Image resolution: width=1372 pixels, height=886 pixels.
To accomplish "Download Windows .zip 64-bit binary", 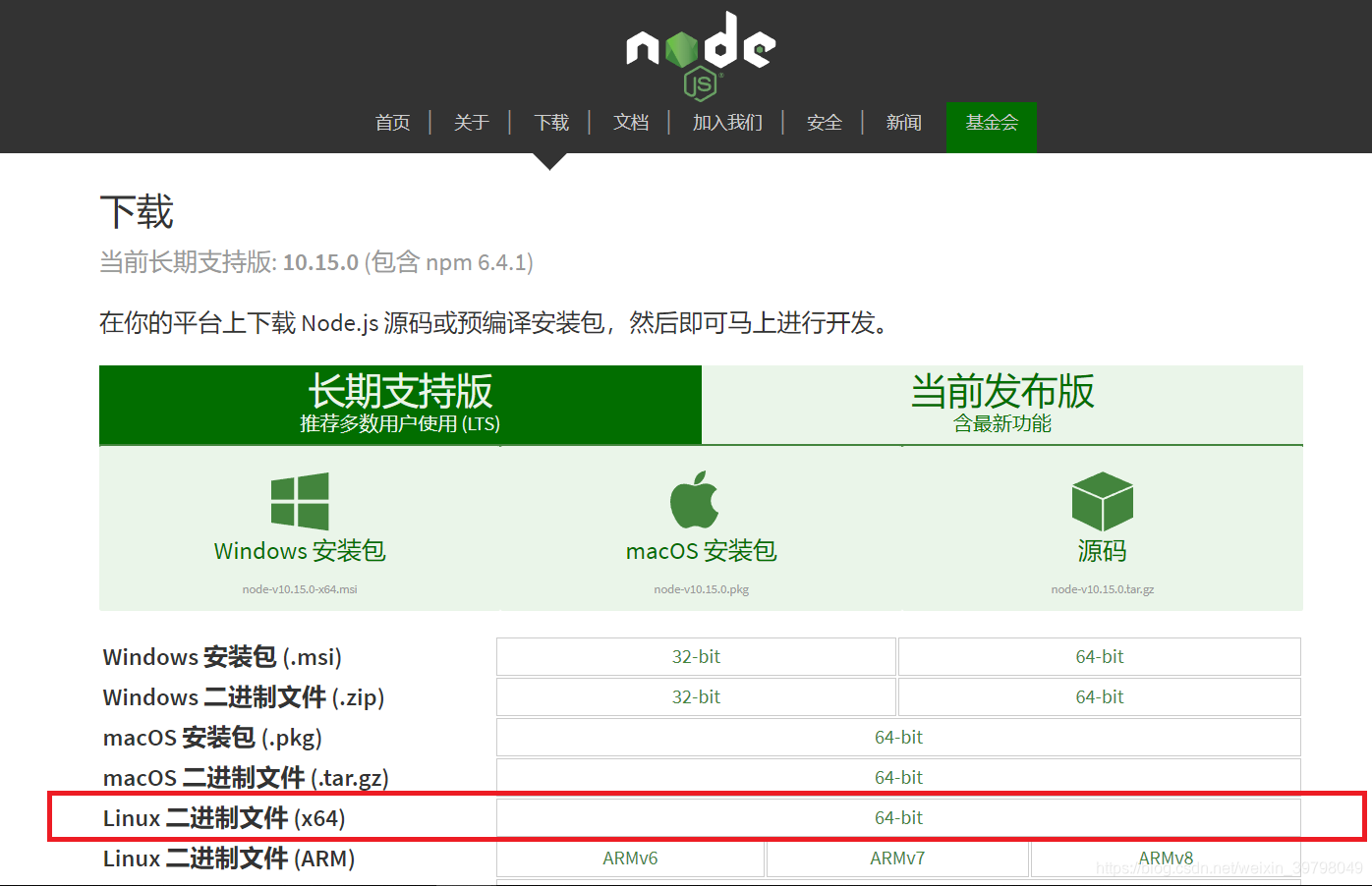I will click(x=1100, y=697).
